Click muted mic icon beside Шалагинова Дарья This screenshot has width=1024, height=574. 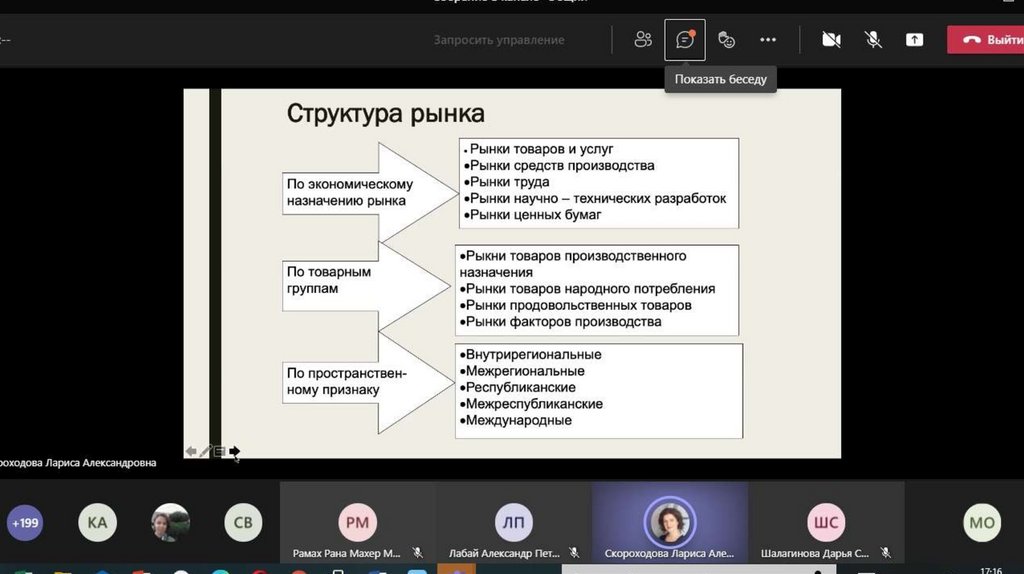886,552
